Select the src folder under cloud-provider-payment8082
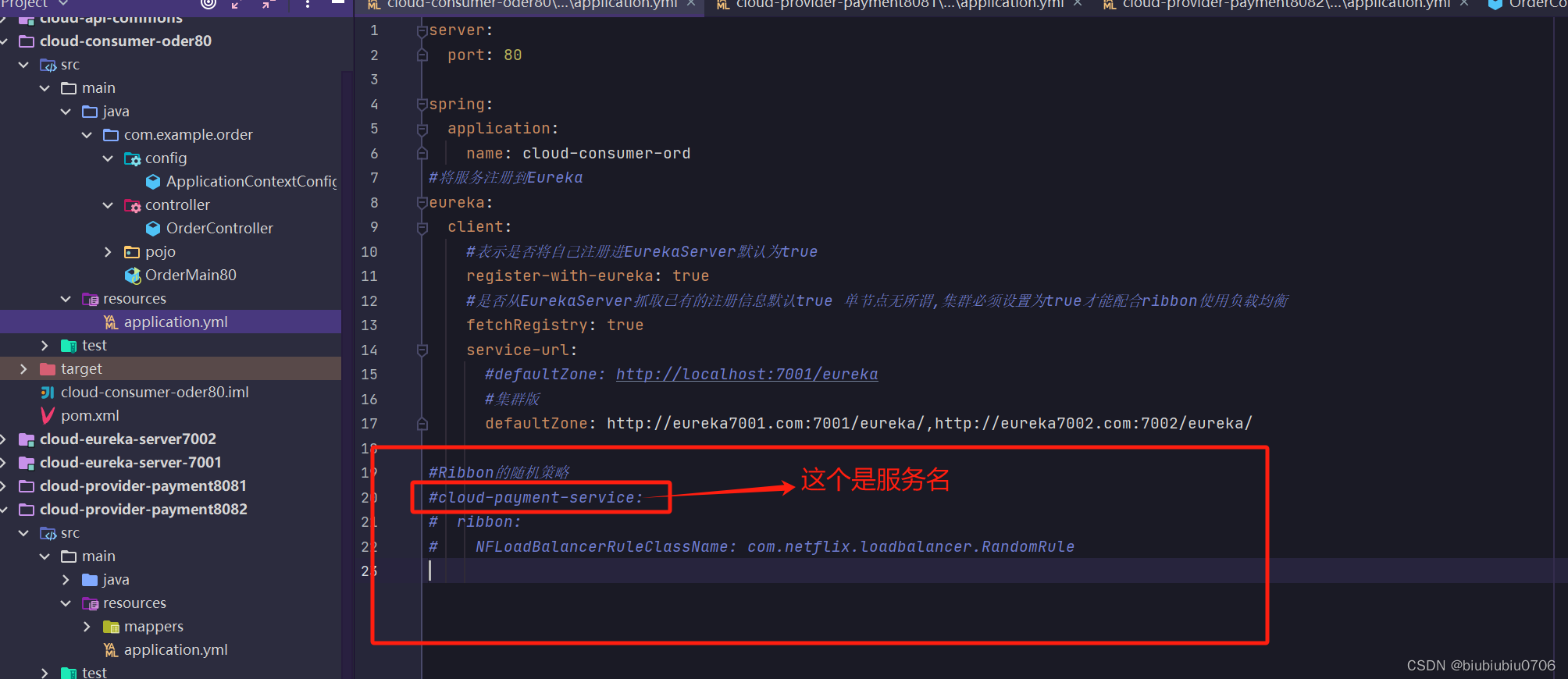 (70, 533)
